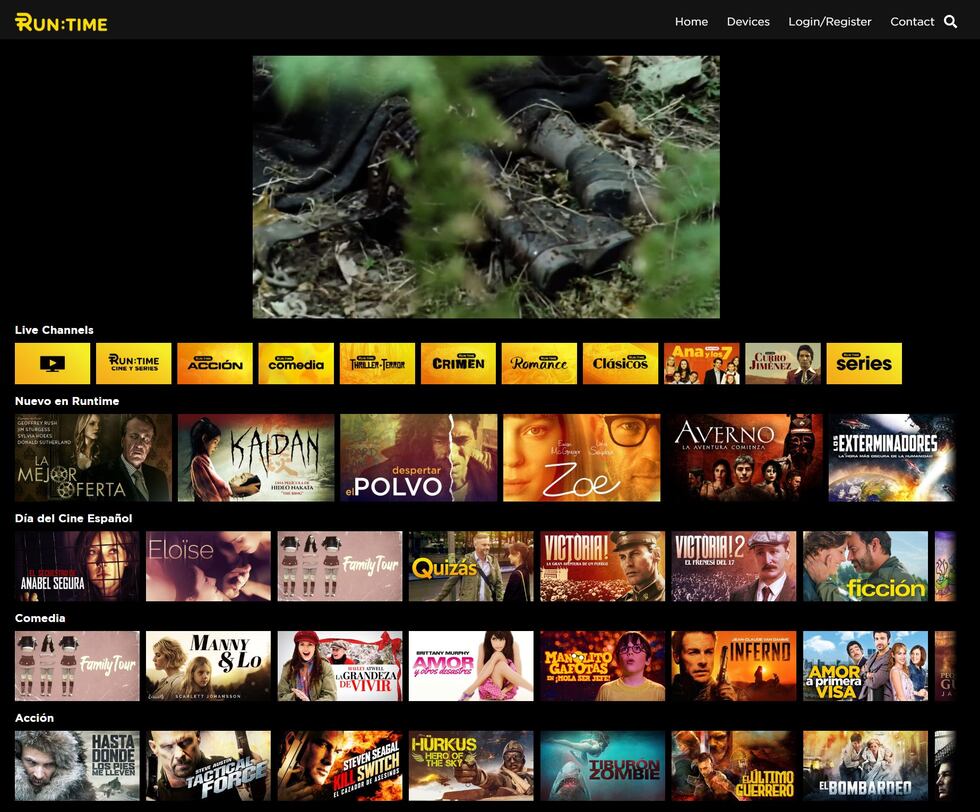Open Averno from Nuevo en Runtime

(x=745, y=457)
